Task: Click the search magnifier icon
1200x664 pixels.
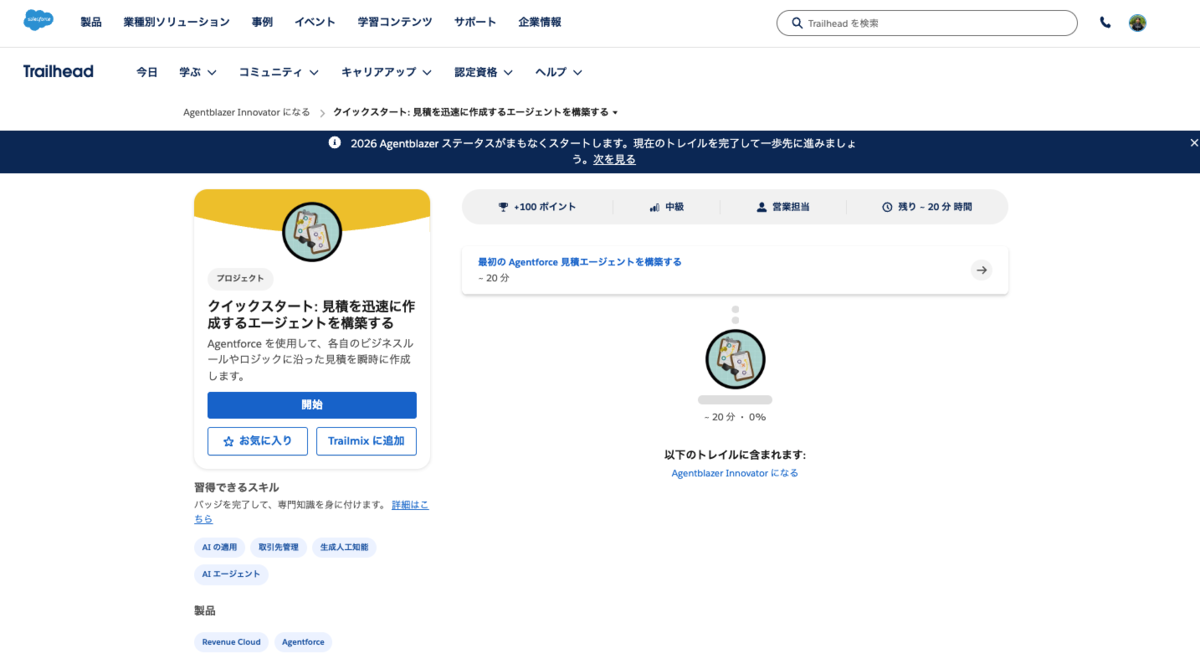Action: coord(797,23)
